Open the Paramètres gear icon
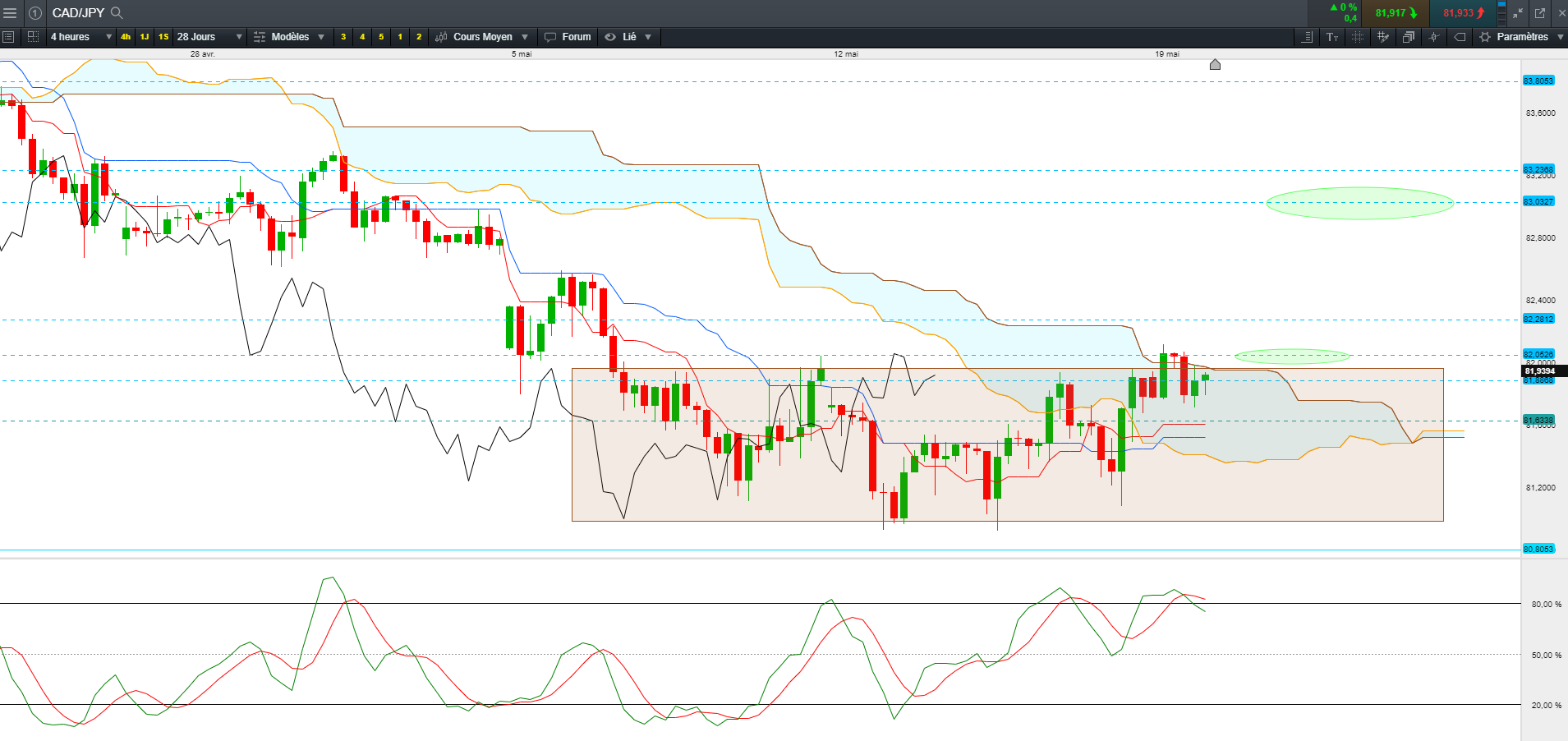Screen dimensions: 1568x741 [x=1485, y=37]
